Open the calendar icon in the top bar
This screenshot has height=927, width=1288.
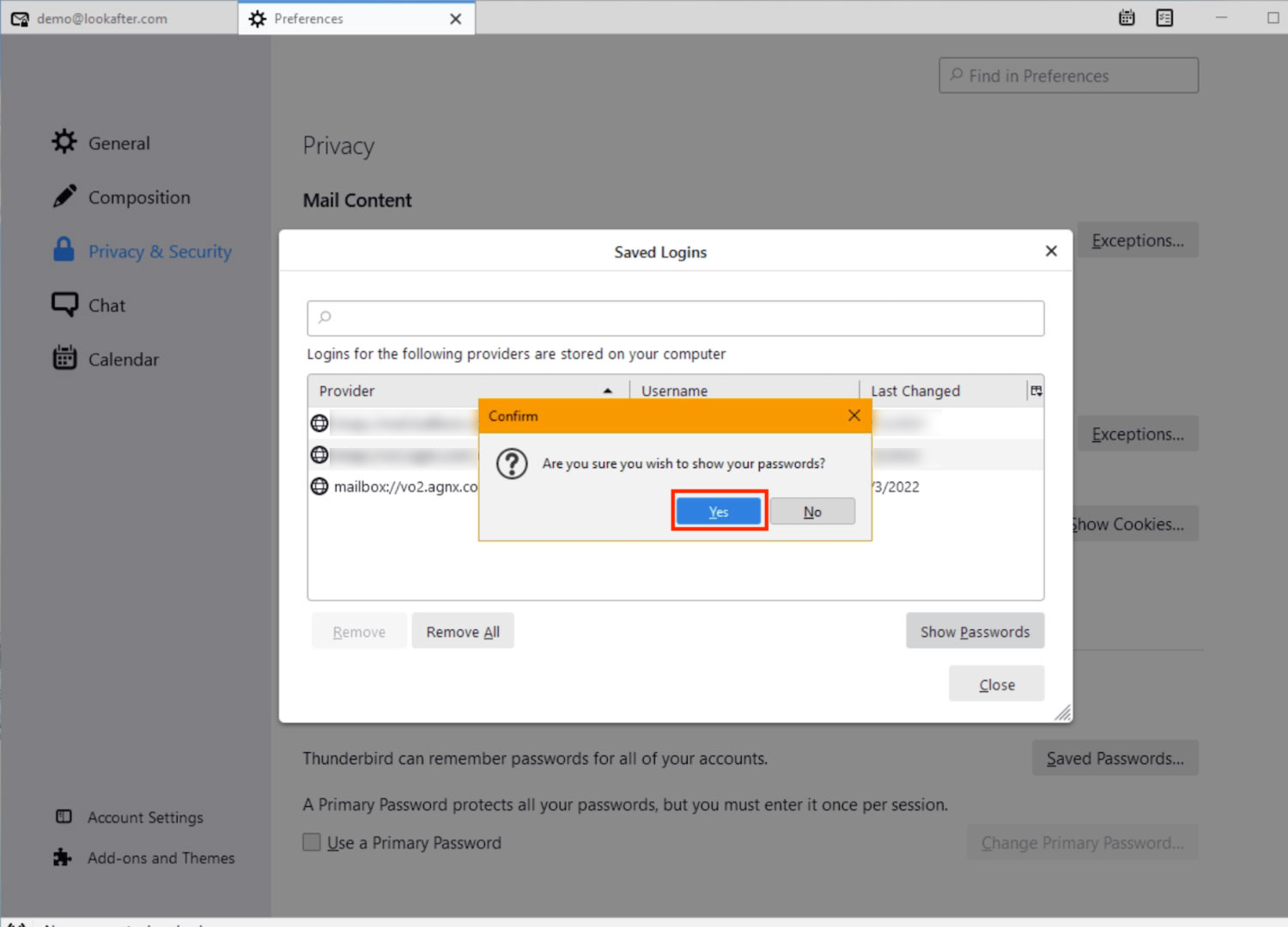(1127, 18)
